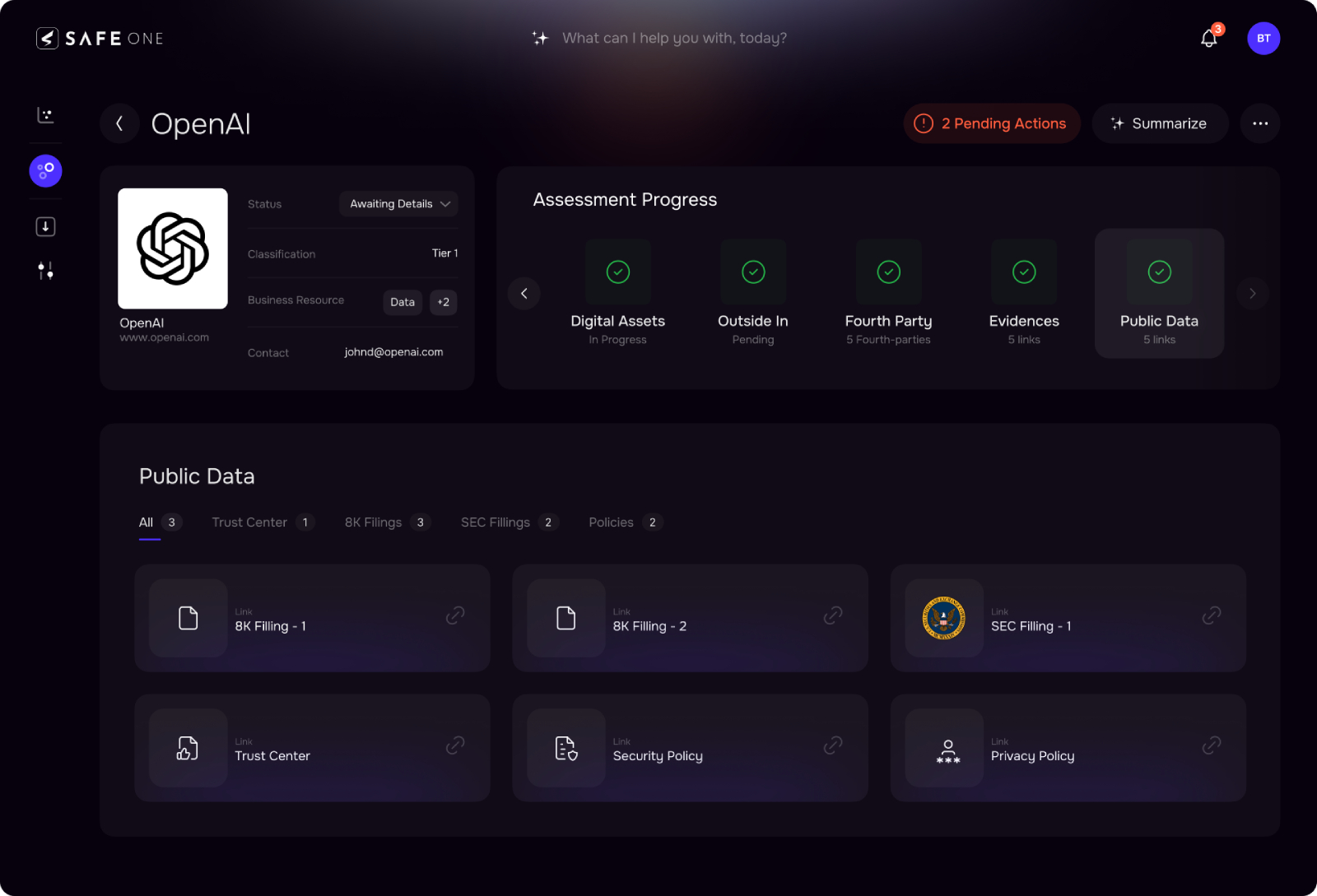Open the Privacy Policy label
Screen dimensions: 1317x896
tap(1032, 756)
